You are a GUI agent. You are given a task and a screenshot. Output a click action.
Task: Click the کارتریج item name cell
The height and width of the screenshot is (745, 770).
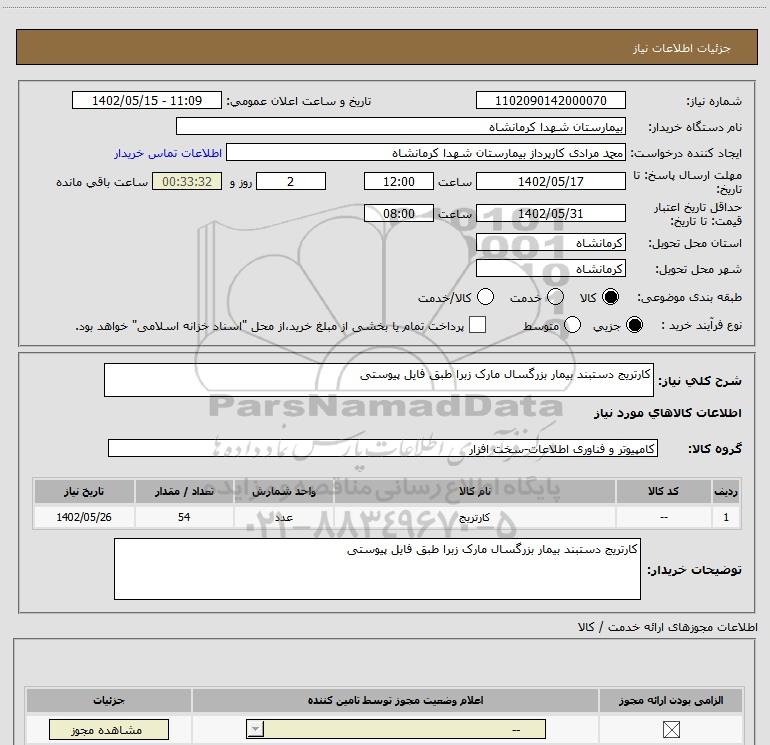[474, 517]
